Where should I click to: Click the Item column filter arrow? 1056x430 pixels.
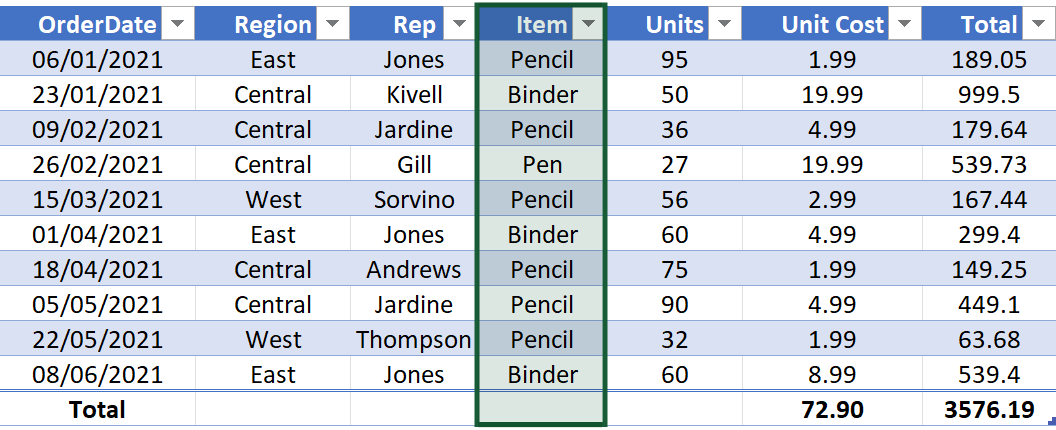588,25
